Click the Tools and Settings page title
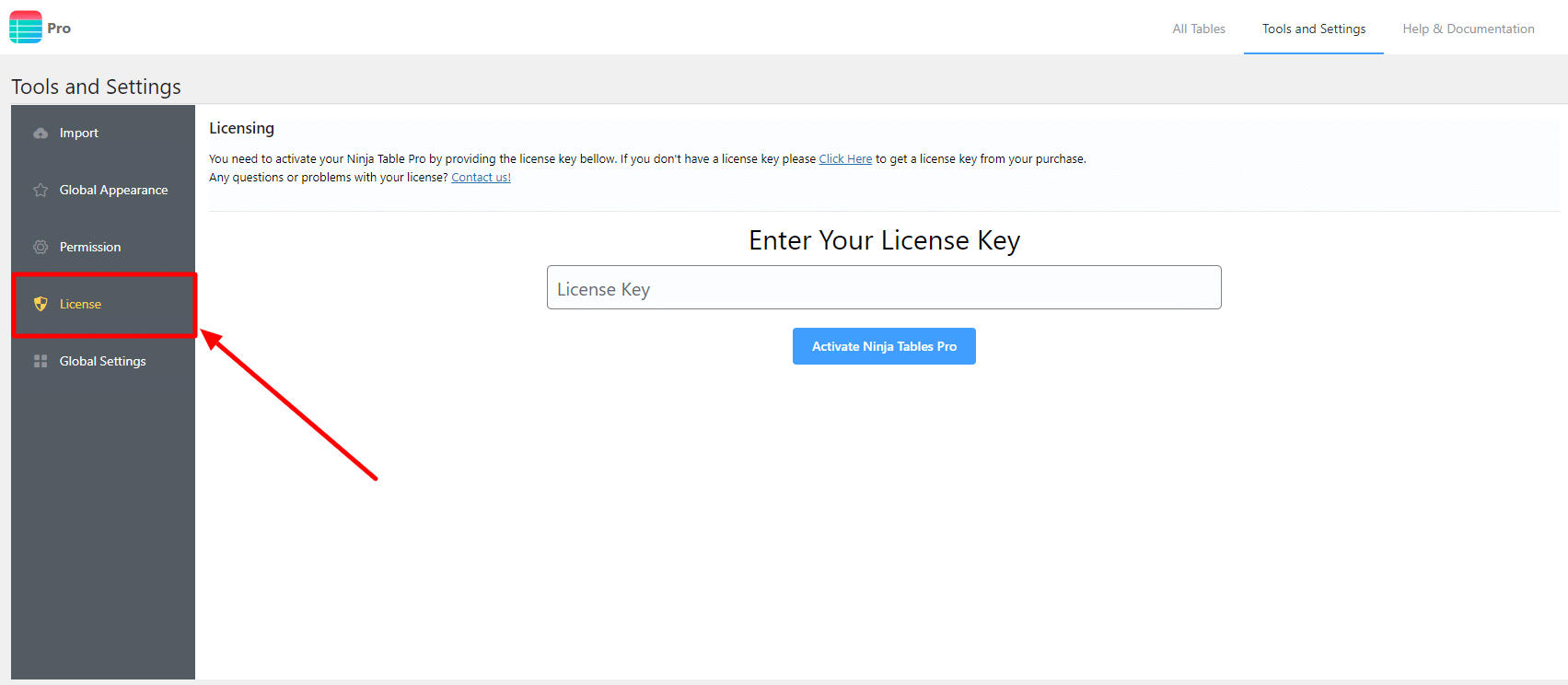Screen dimensions: 1568x685 tap(96, 87)
